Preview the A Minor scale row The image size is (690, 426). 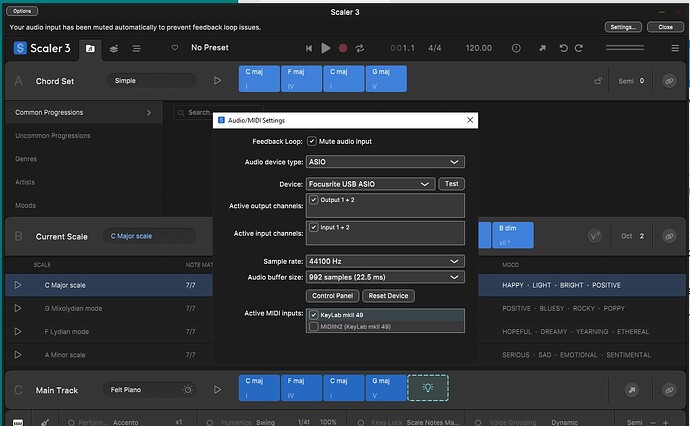18,355
